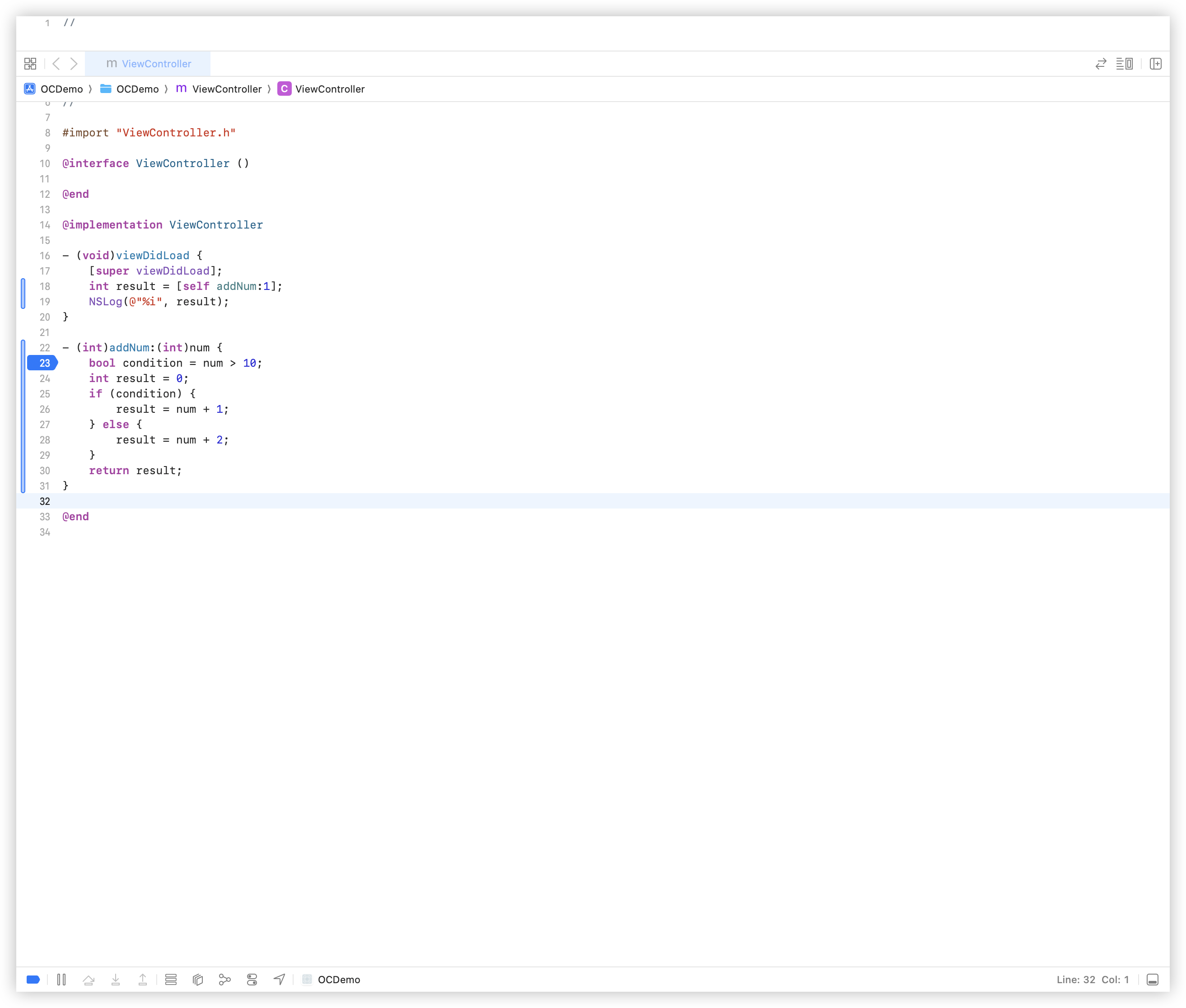Click the Simulate Location arrow icon
The height and width of the screenshot is (1008, 1186).
(279, 980)
